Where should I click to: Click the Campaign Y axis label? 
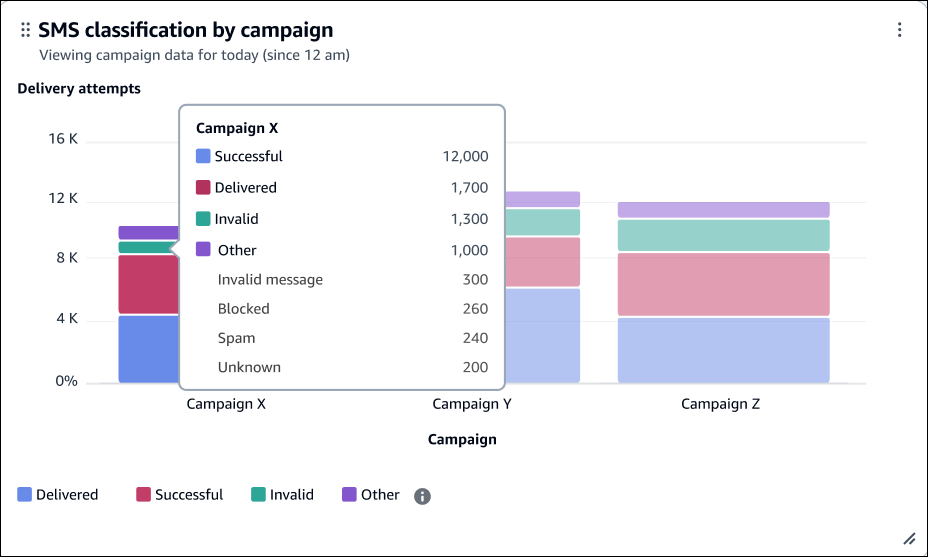[x=479, y=405]
